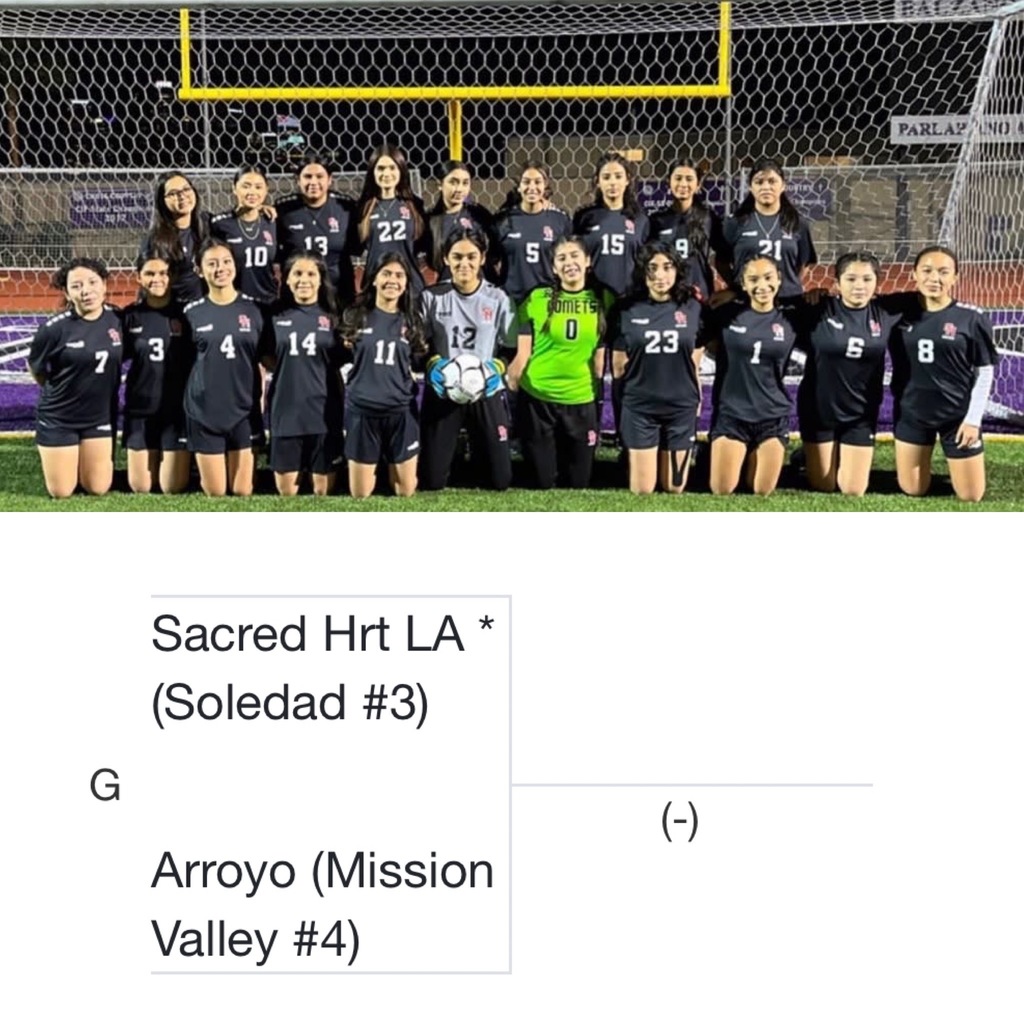Click the asterisk beside Sacred Hrt LA
This screenshot has height=1024, width=1024.
coord(486,625)
